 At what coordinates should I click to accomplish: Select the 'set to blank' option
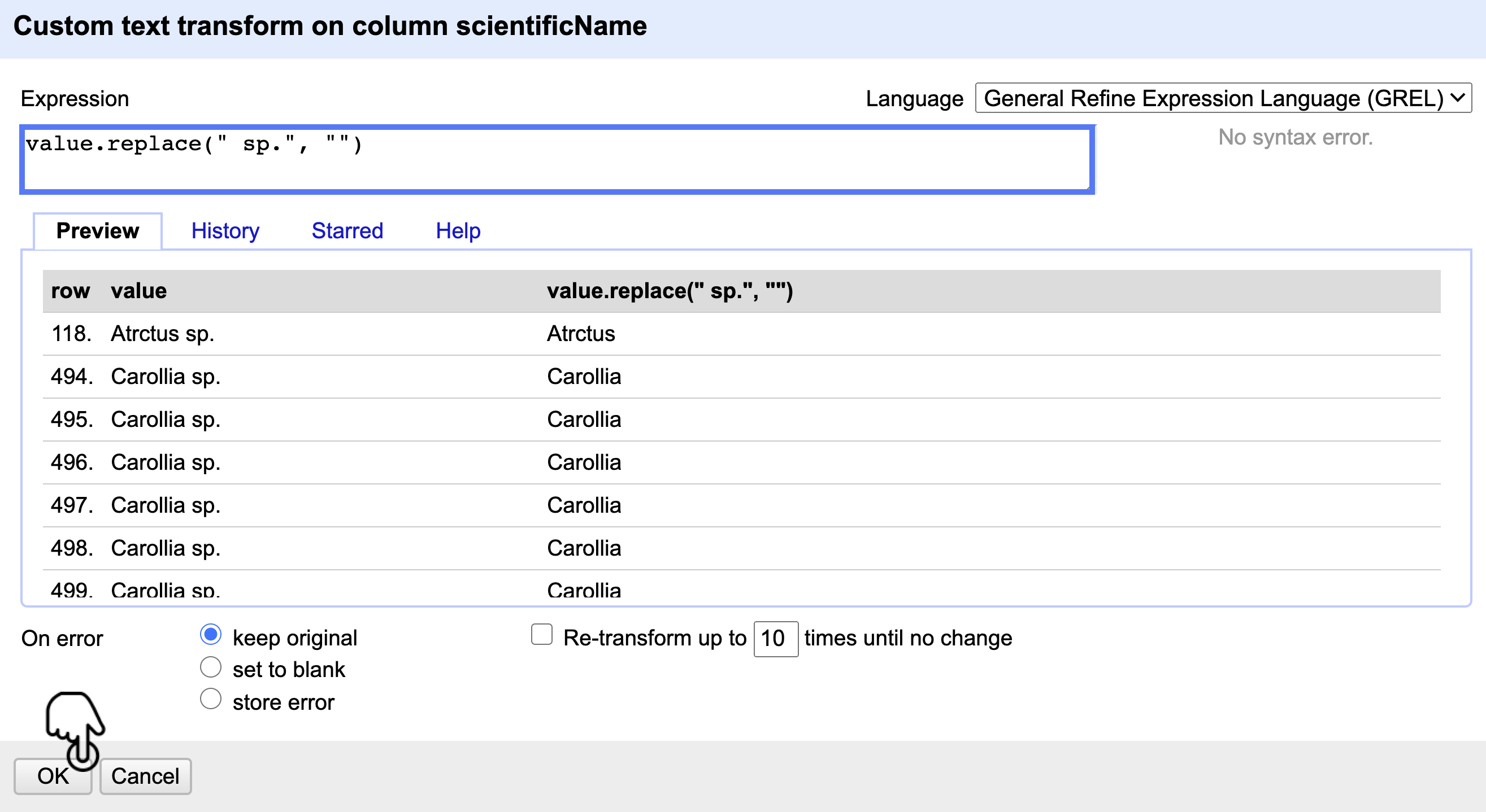211,667
